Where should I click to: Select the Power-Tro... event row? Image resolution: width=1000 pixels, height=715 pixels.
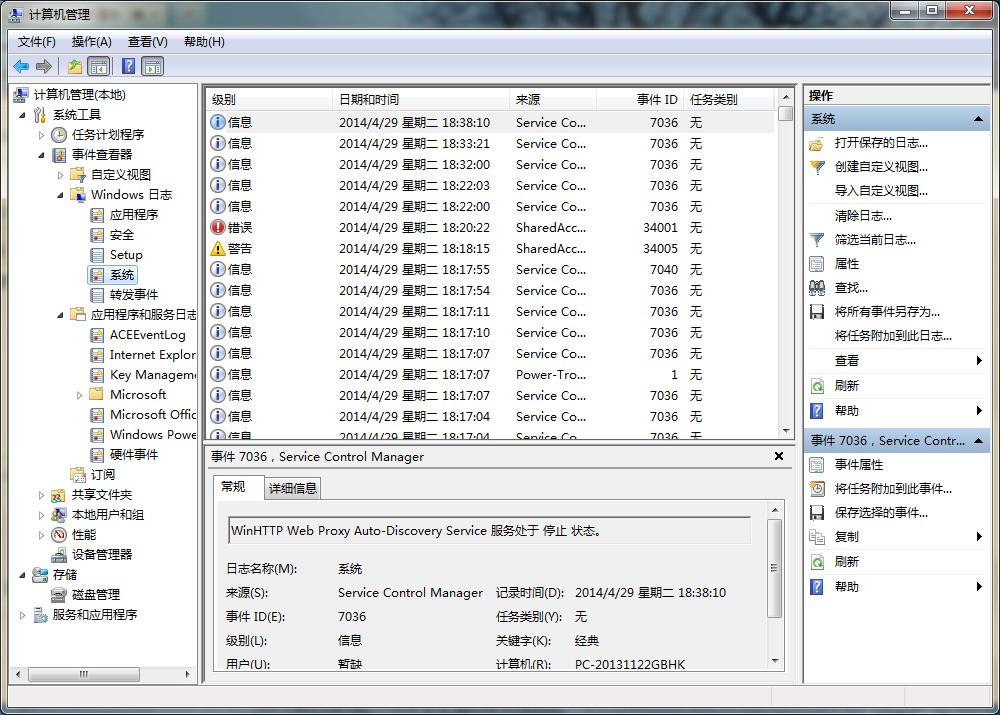coord(490,374)
